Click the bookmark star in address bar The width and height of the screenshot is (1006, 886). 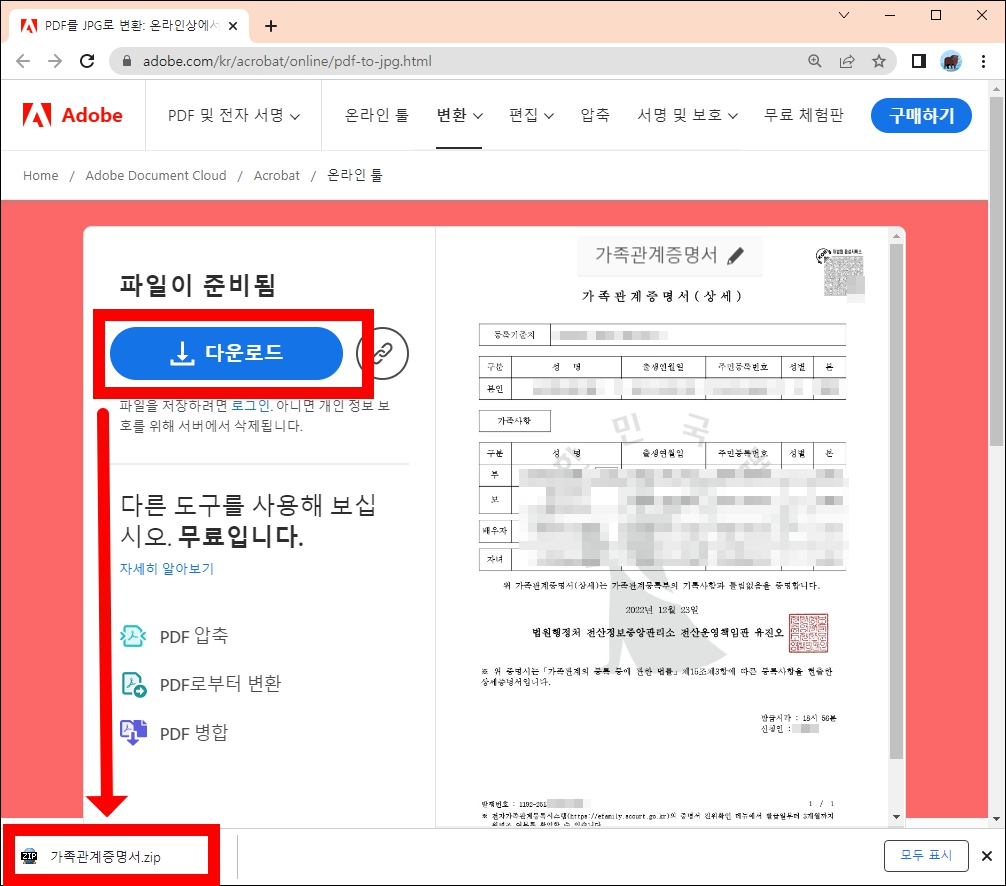coord(879,60)
